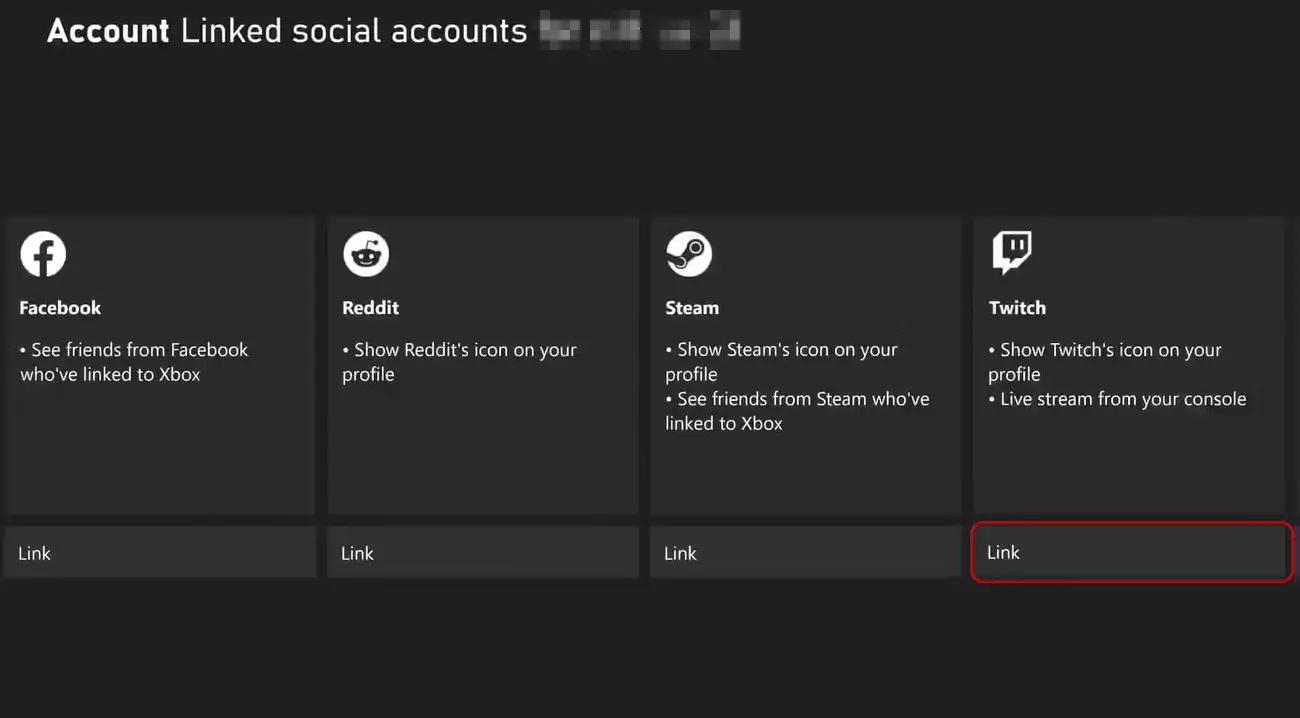Click the "Reddit" card title
Viewport: 1300px width, 718px height.
coord(370,308)
